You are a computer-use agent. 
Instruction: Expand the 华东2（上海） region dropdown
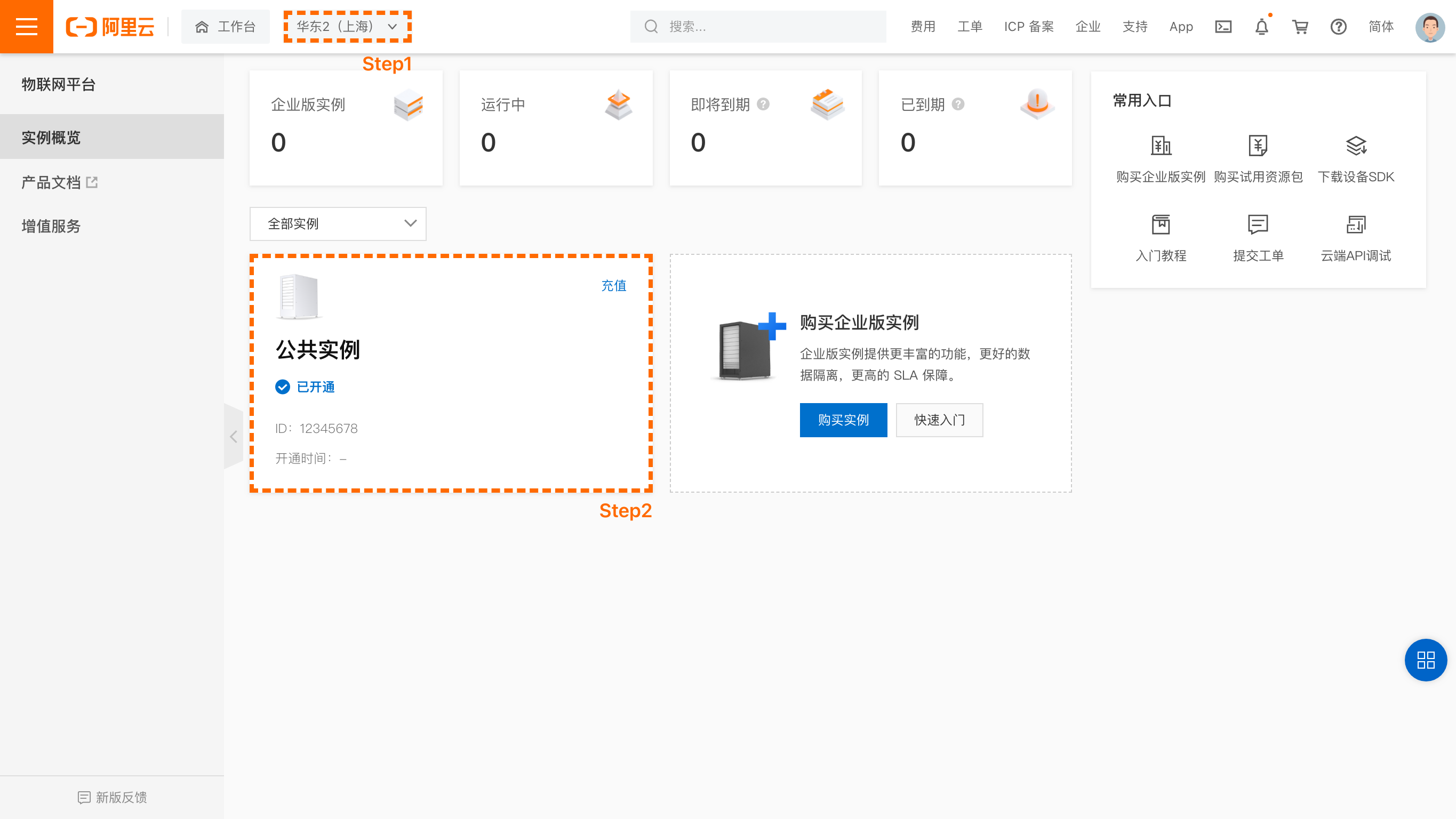pos(347,27)
